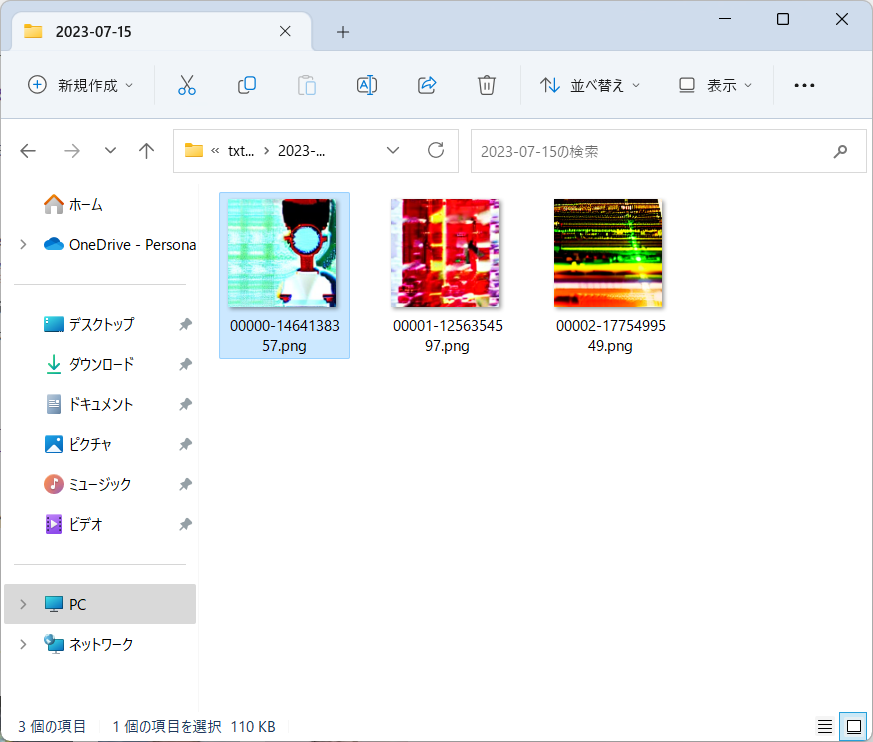Open the 表示 view dropdown

(715, 85)
